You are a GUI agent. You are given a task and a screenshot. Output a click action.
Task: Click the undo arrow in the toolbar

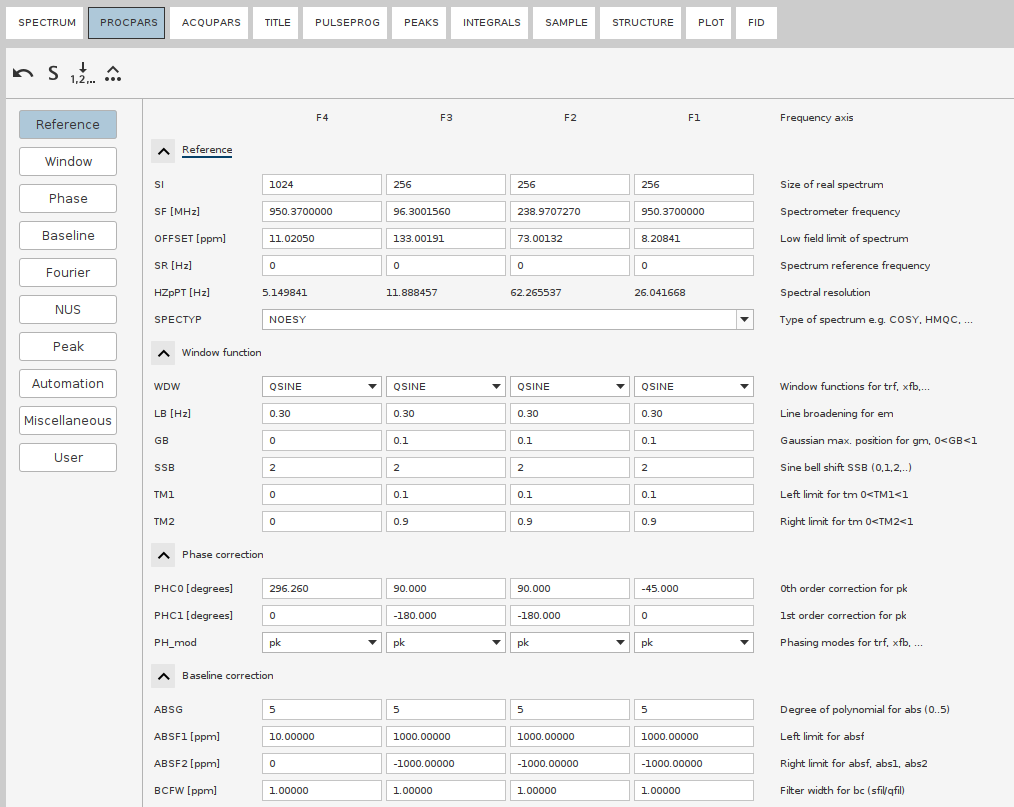pyautogui.click(x=21, y=72)
